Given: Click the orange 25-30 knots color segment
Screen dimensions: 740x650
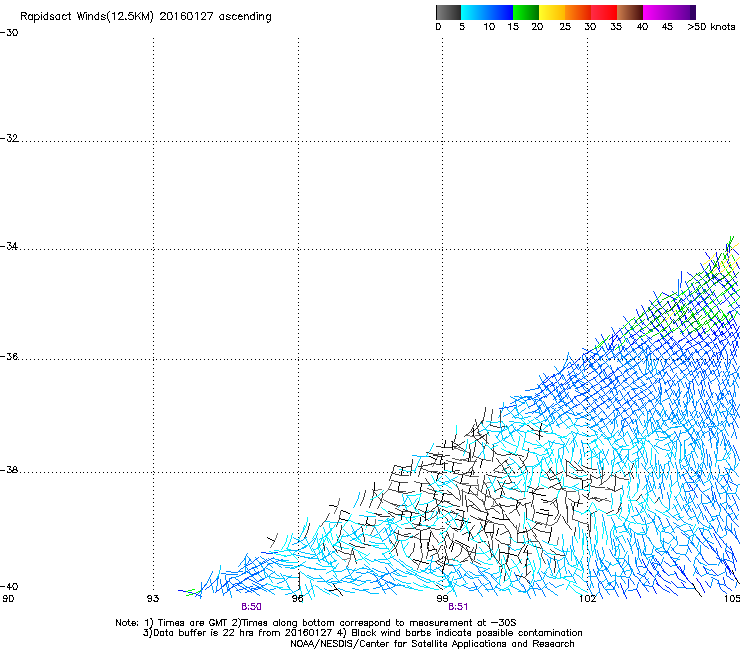Looking at the screenshot, I should [x=578, y=12].
